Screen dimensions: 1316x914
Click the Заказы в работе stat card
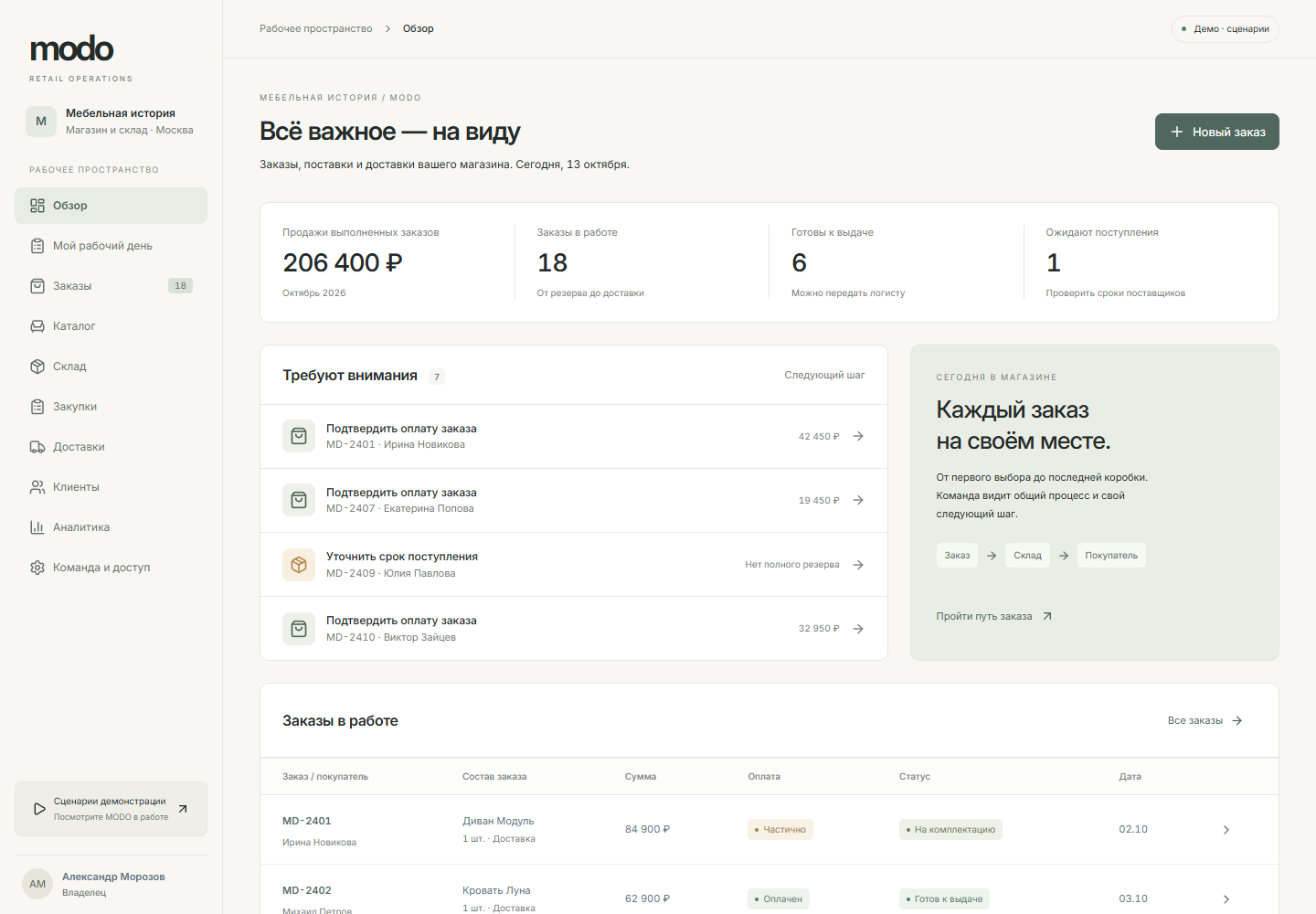pyautogui.click(x=642, y=262)
